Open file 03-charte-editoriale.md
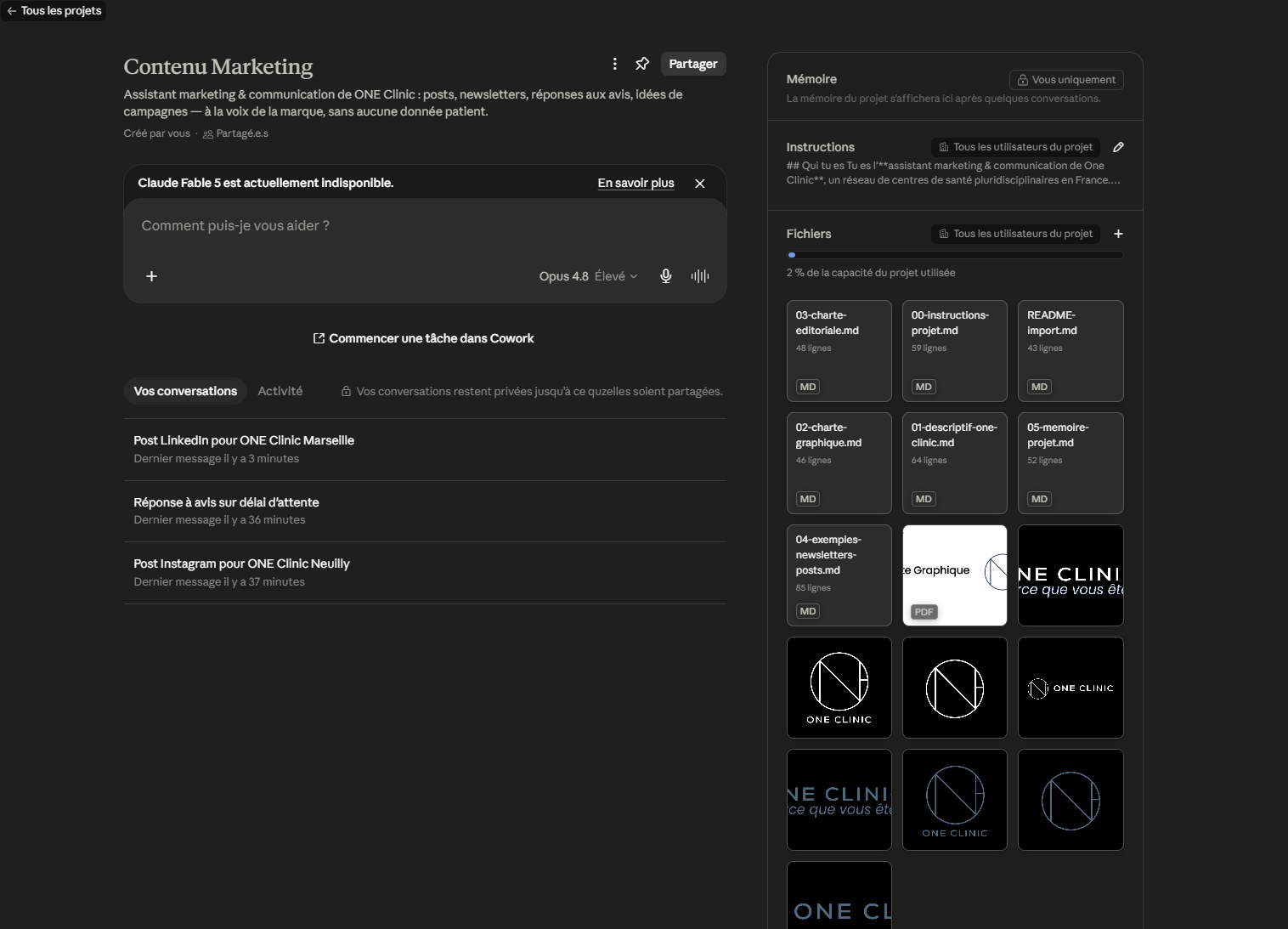The height and width of the screenshot is (929, 1288). coord(839,351)
